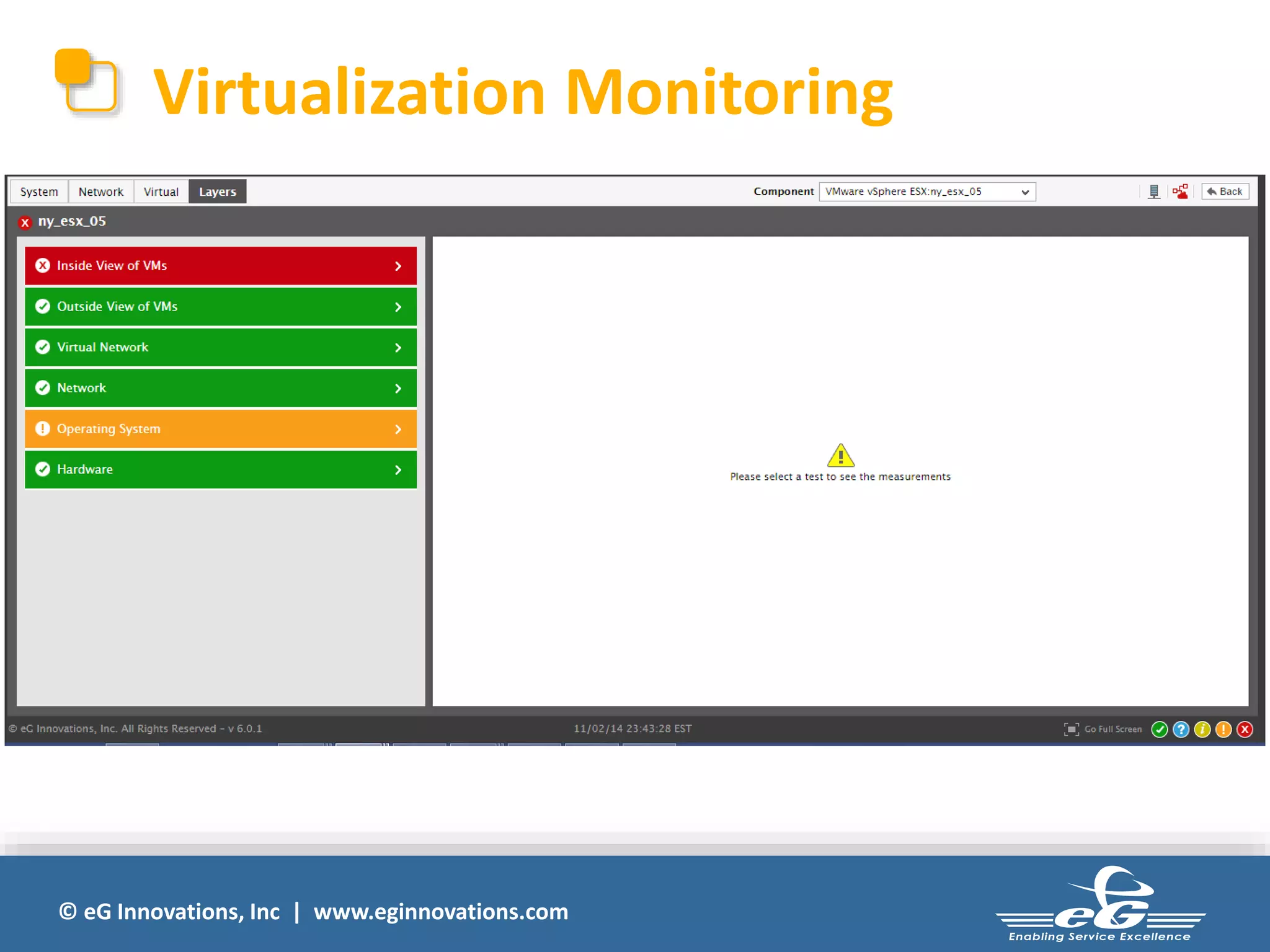This screenshot has width=1270, height=952.
Task: Select the Layers tab
Action: [x=218, y=192]
